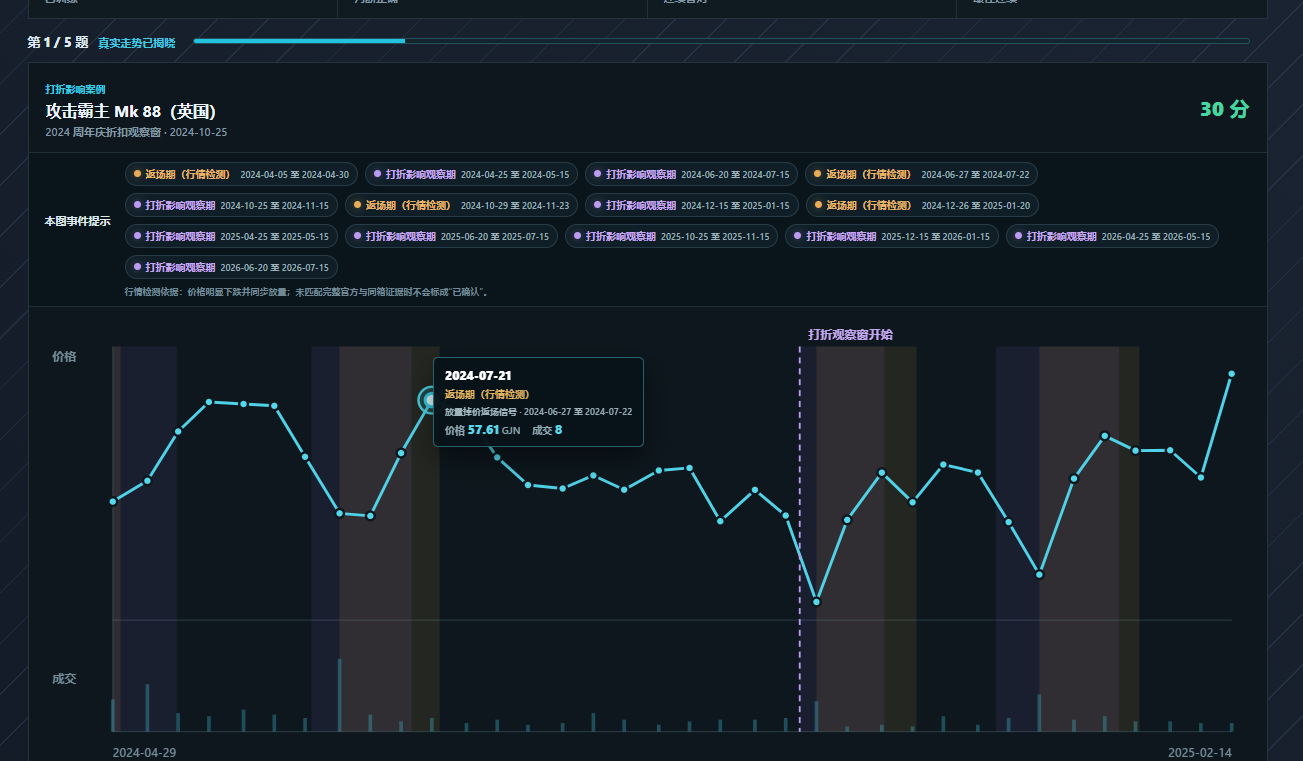The width and height of the screenshot is (1303, 761).
Task: Click the '2025-02-14' end date label
Action: 1200,752
